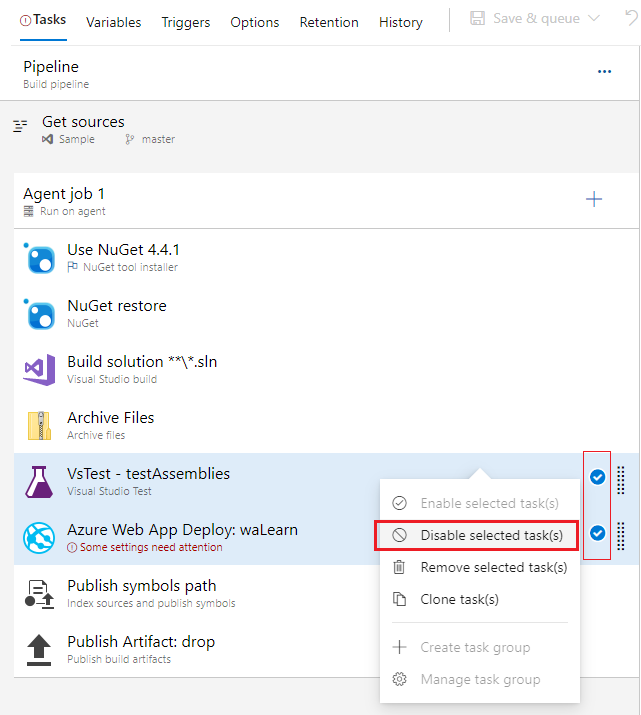Click the trash icon beside Remove selected task(s)
The width and height of the screenshot is (641, 715).
pos(399,567)
